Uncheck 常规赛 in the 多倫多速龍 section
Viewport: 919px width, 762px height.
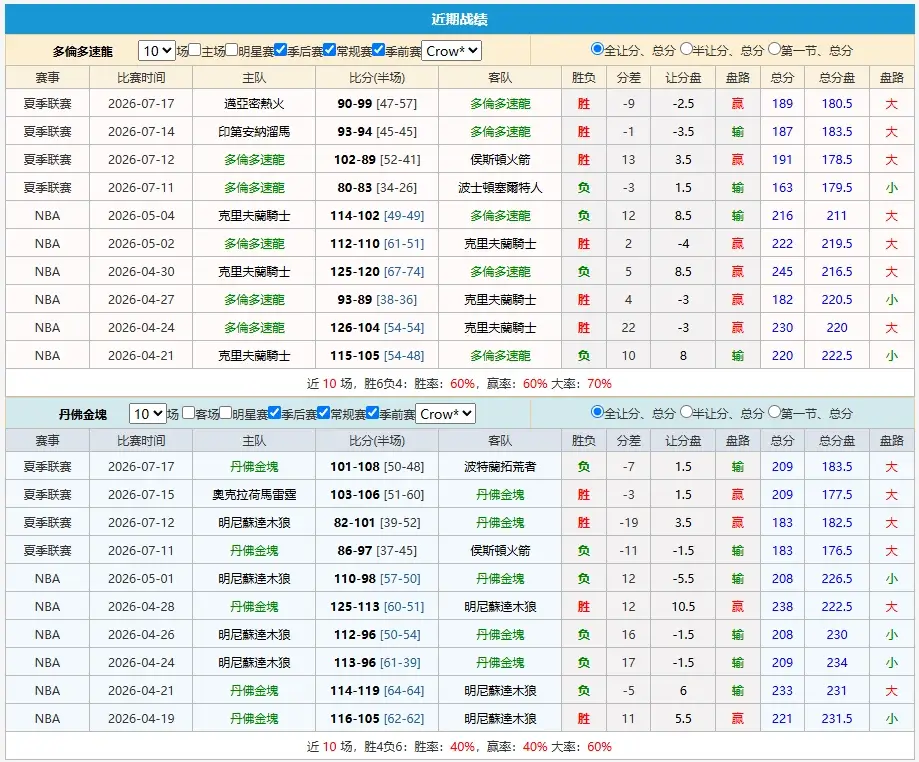(330, 50)
